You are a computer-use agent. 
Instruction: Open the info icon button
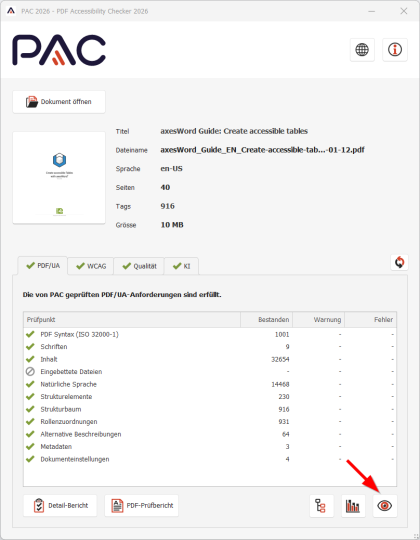coord(395,50)
